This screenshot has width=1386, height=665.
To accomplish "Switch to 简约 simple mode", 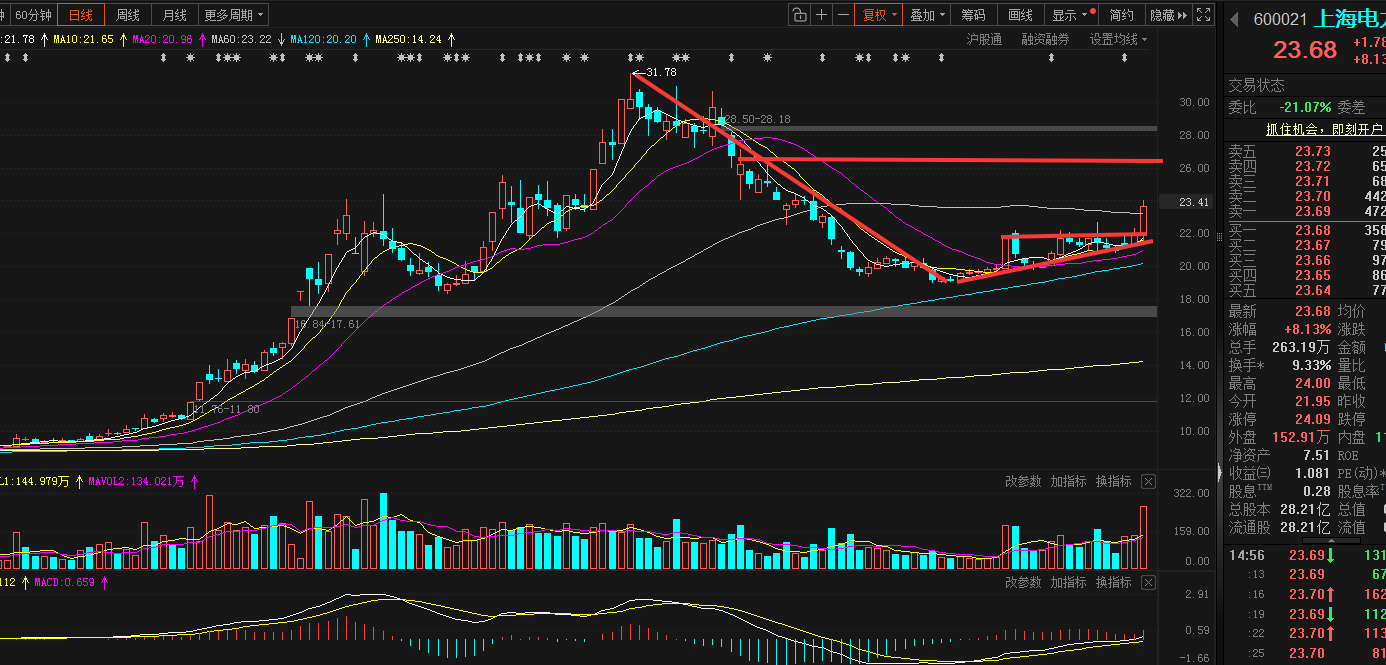I will point(1122,15).
